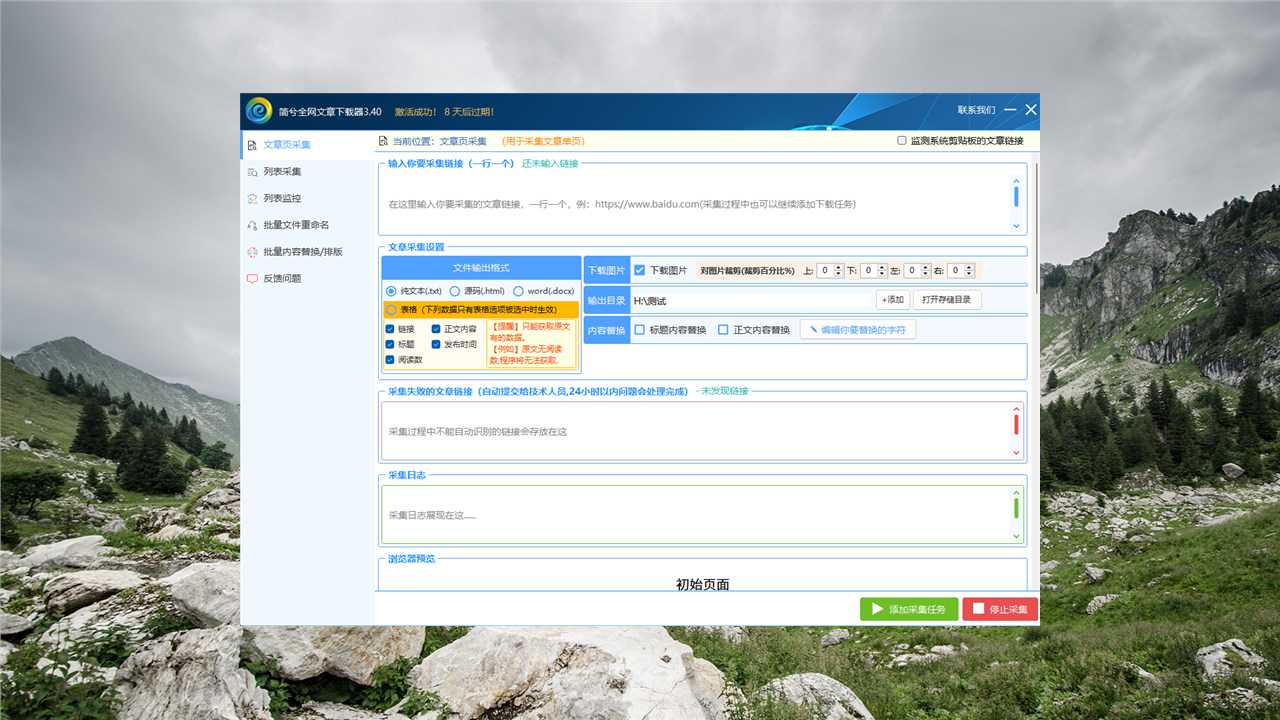Click the 批量文件重命名 headset icon
1280x720 pixels.
[252, 225]
